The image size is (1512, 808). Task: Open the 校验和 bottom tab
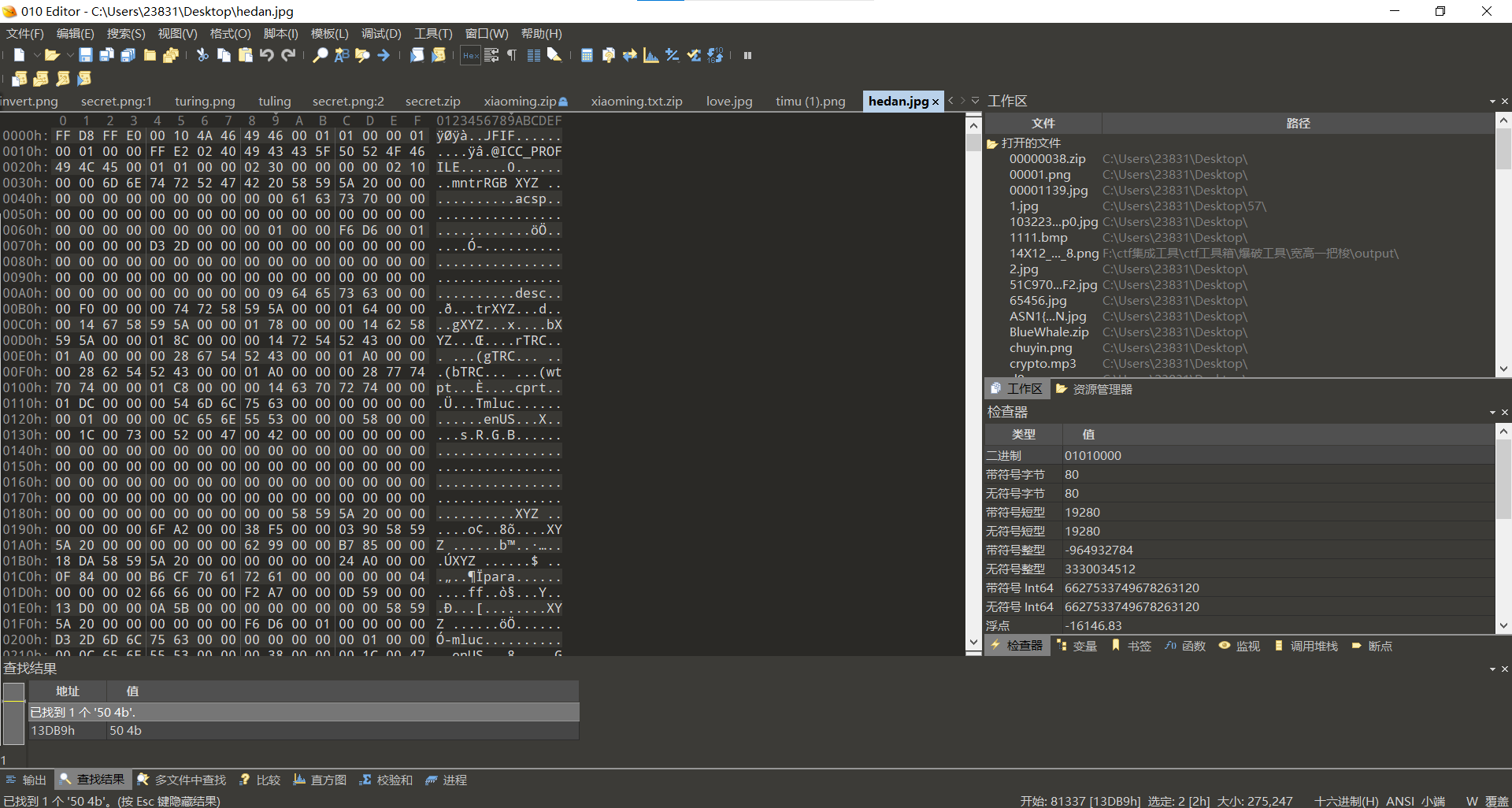386,780
